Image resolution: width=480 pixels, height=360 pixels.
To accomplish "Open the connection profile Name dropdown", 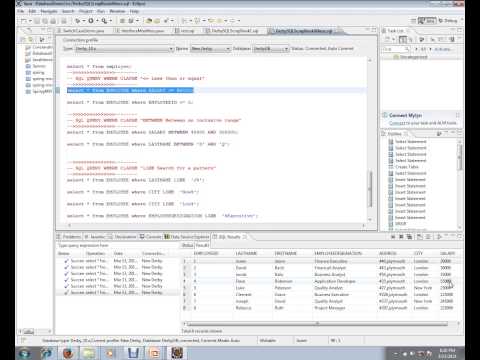I will click(x=211, y=49).
